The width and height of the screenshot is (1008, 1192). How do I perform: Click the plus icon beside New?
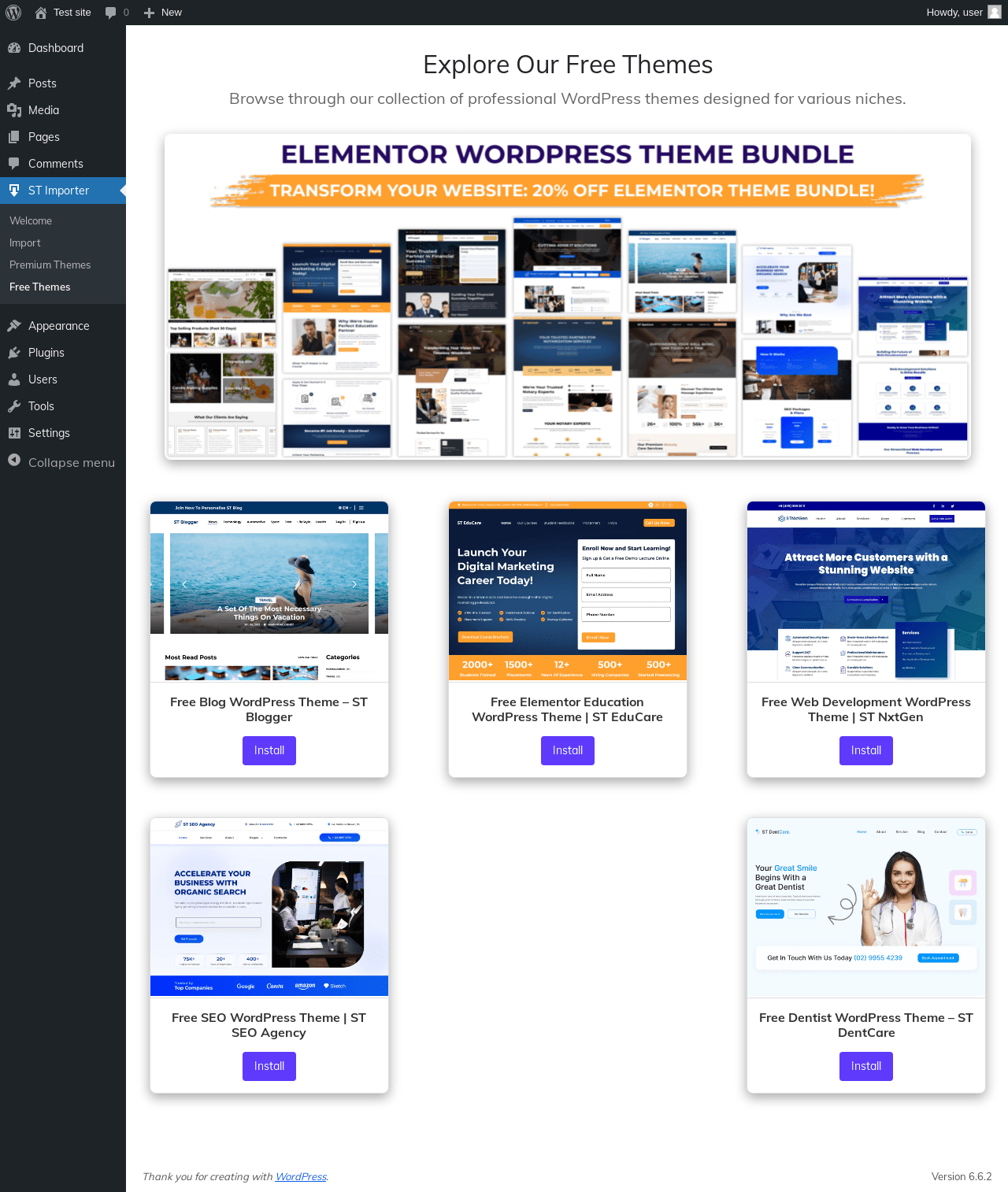point(149,13)
